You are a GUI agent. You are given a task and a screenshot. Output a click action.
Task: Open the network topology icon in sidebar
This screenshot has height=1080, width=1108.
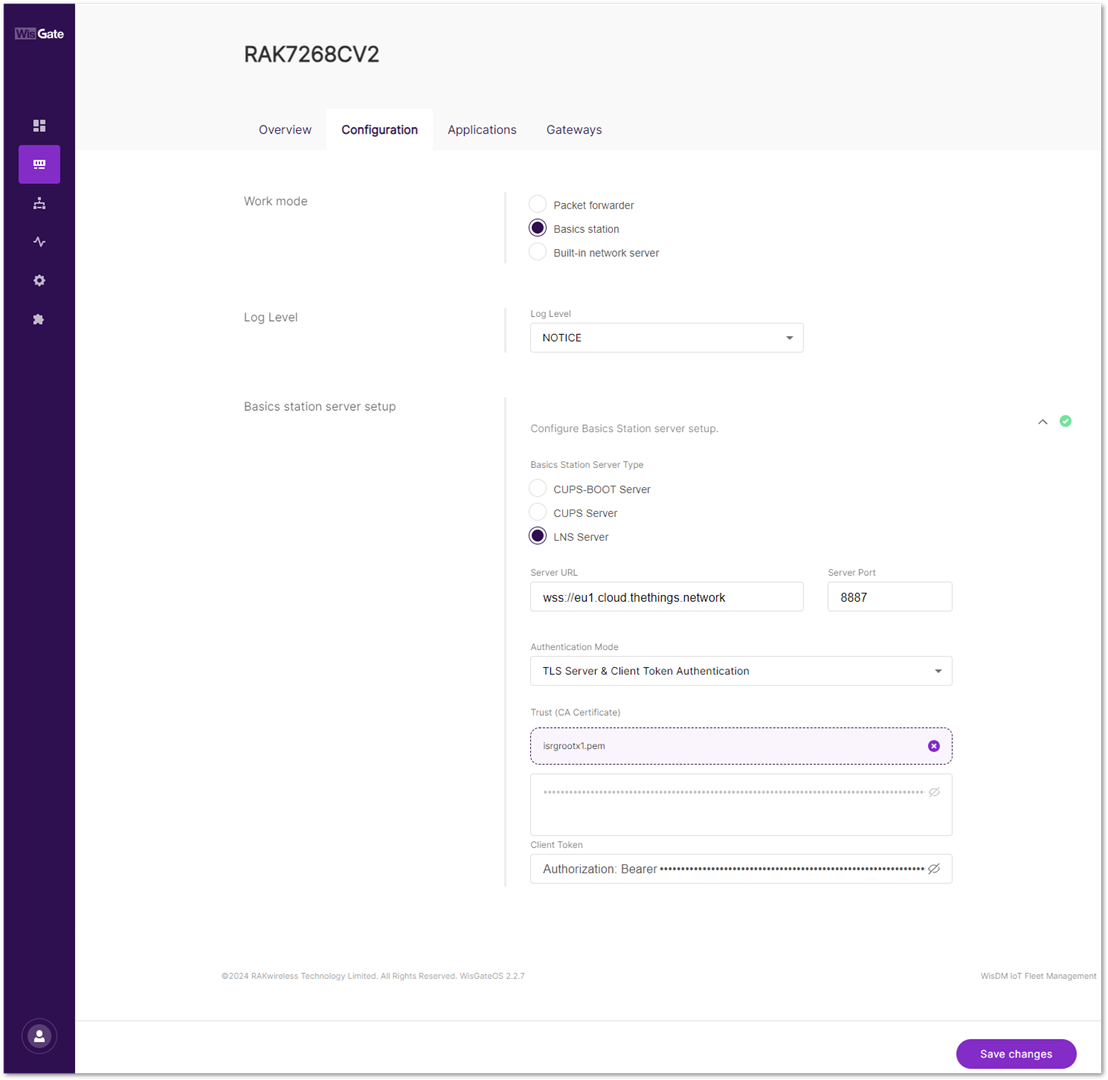(x=40, y=204)
